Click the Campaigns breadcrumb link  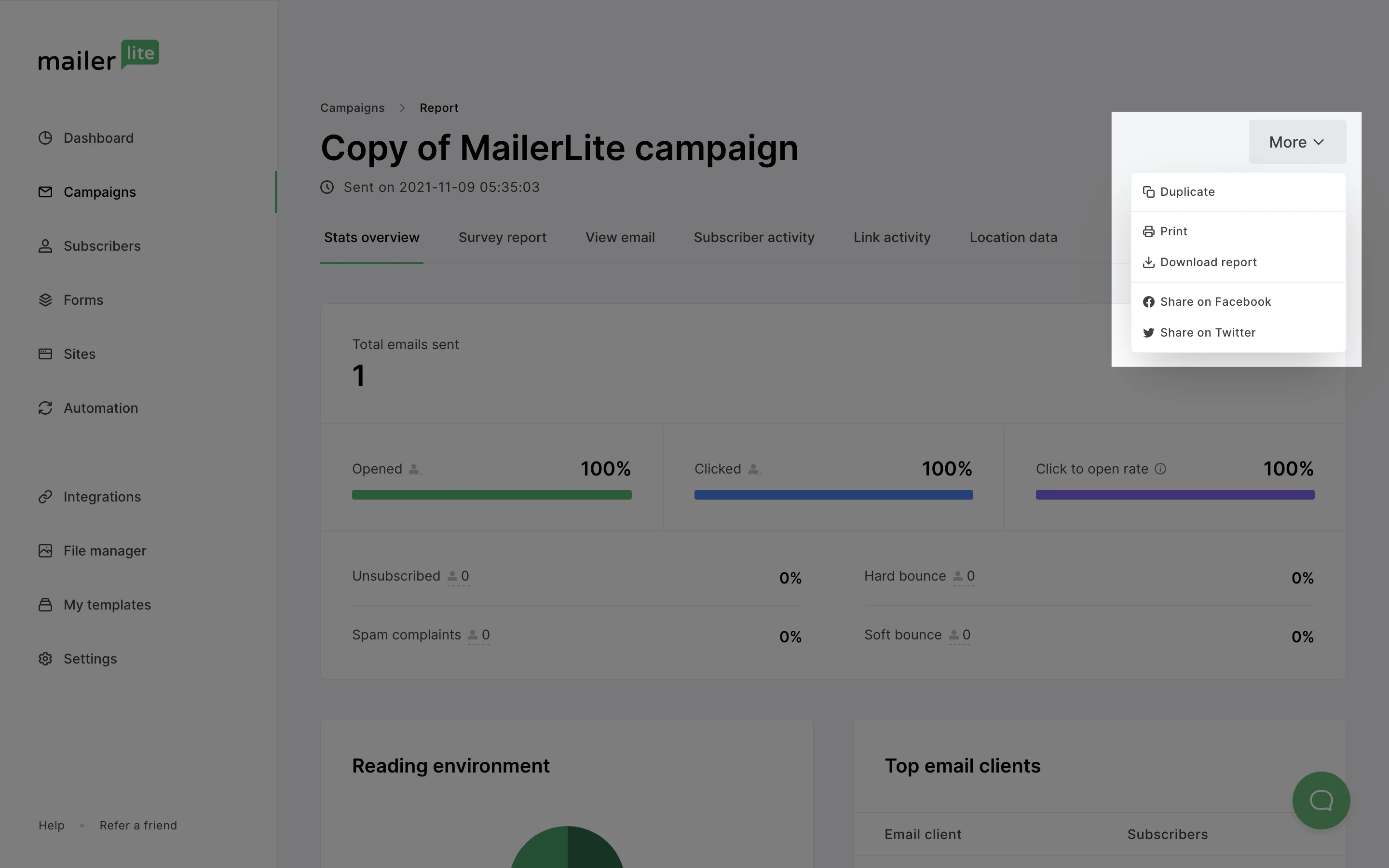[353, 108]
